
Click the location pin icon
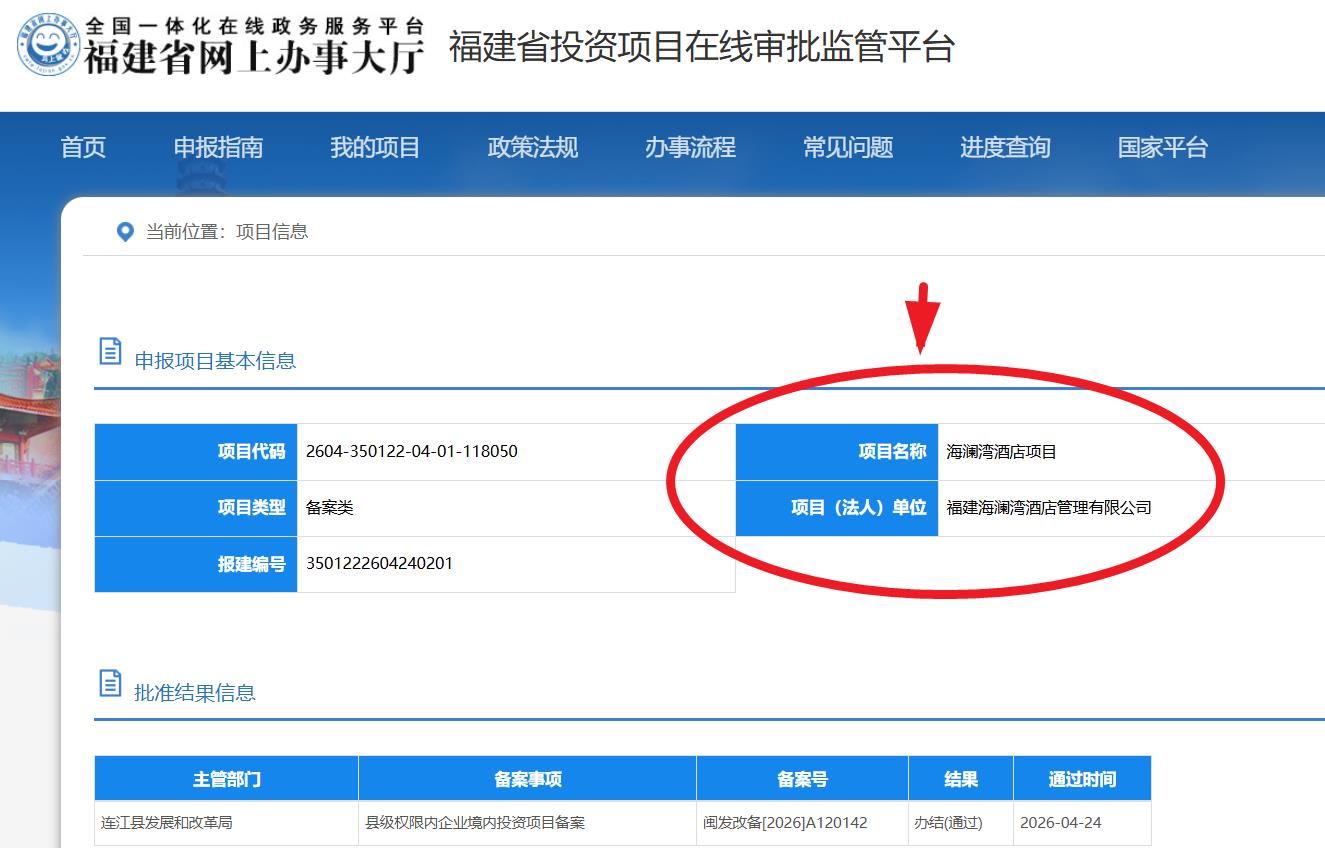pyautogui.click(x=125, y=232)
